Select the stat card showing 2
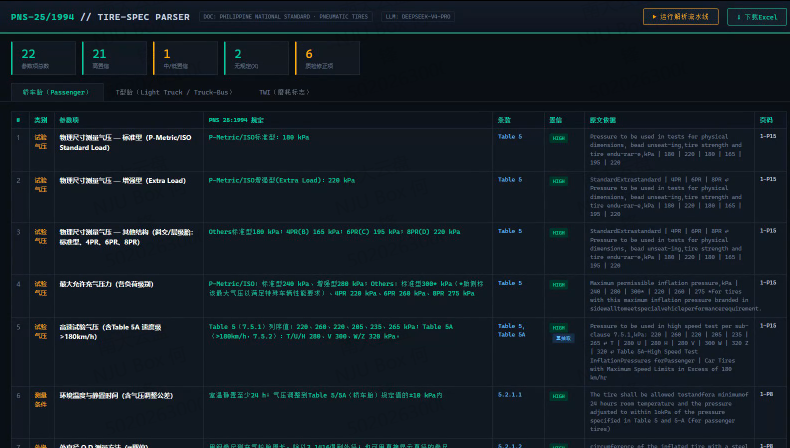 (257, 58)
